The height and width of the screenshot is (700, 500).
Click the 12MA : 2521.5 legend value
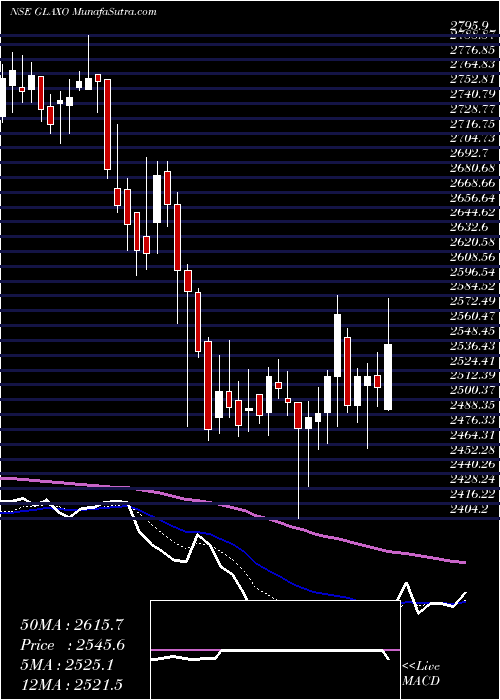coord(72,685)
